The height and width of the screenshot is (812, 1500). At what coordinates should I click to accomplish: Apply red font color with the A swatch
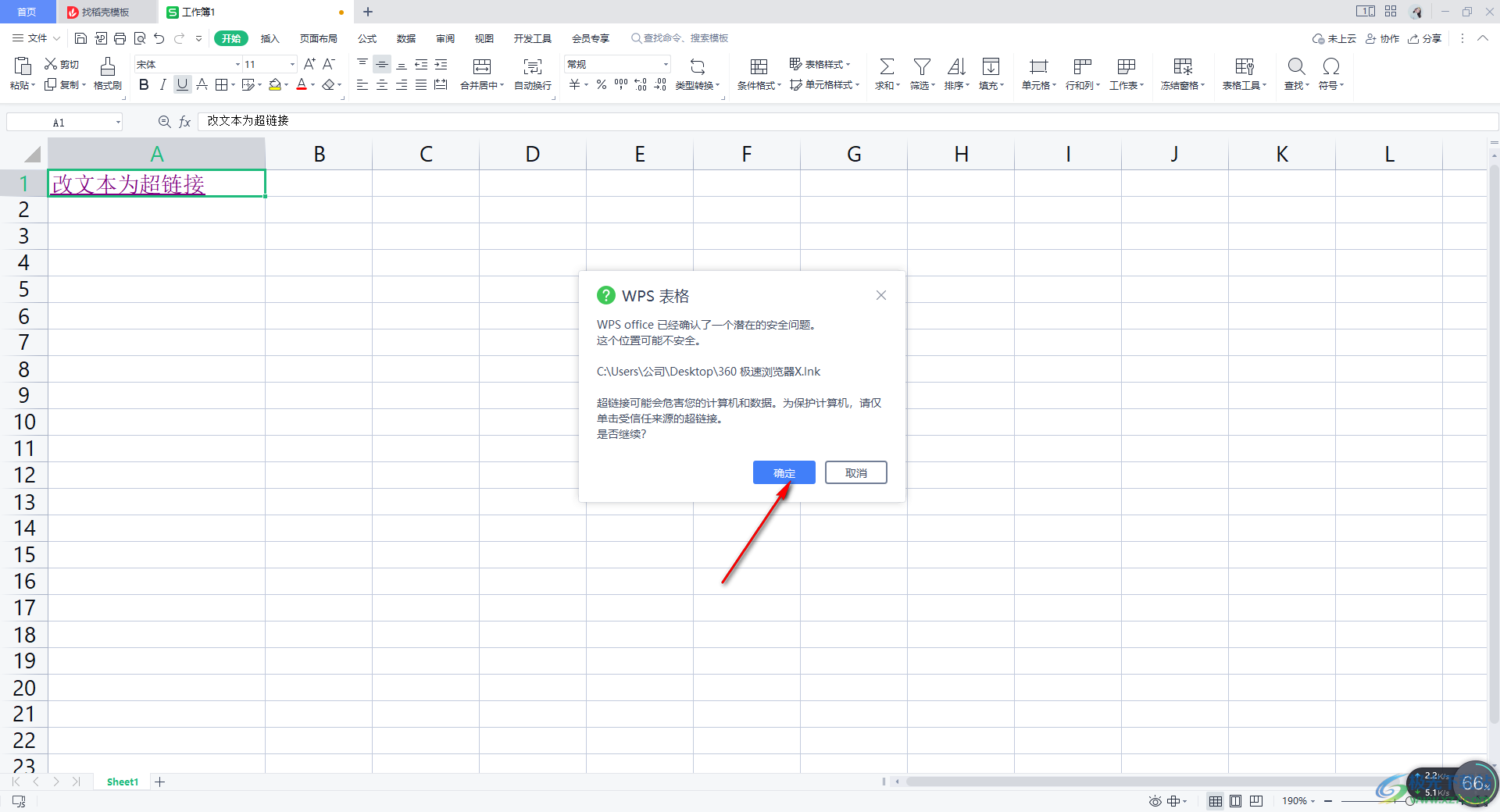[x=302, y=84]
